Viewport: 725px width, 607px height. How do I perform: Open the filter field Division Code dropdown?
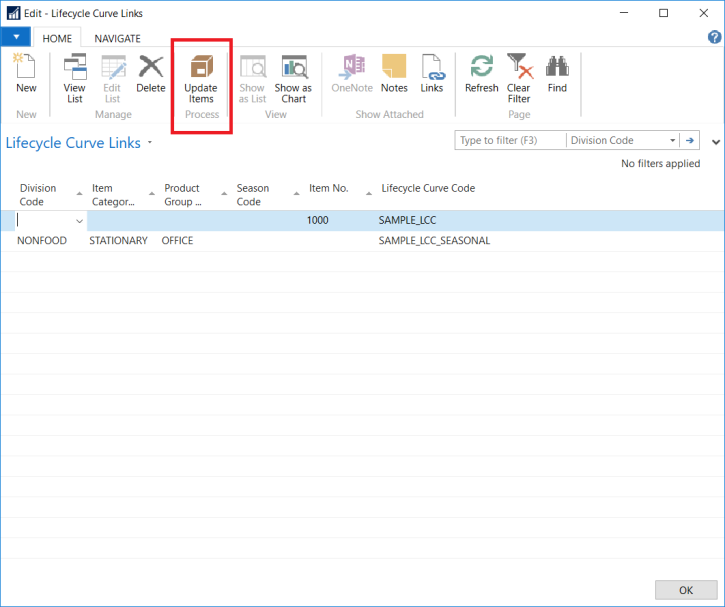click(x=673, y=141)
